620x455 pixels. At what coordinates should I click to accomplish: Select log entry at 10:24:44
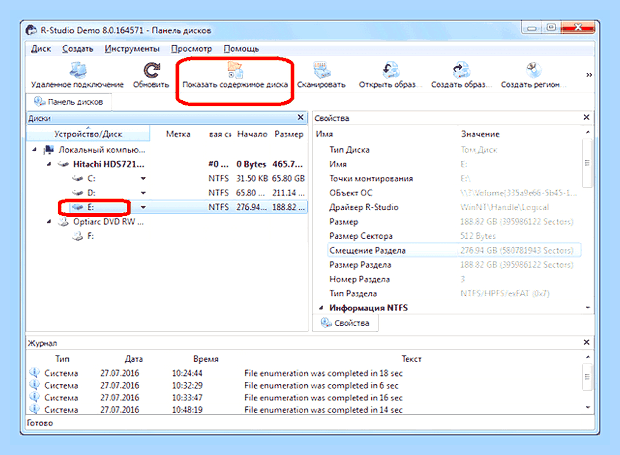304,373
